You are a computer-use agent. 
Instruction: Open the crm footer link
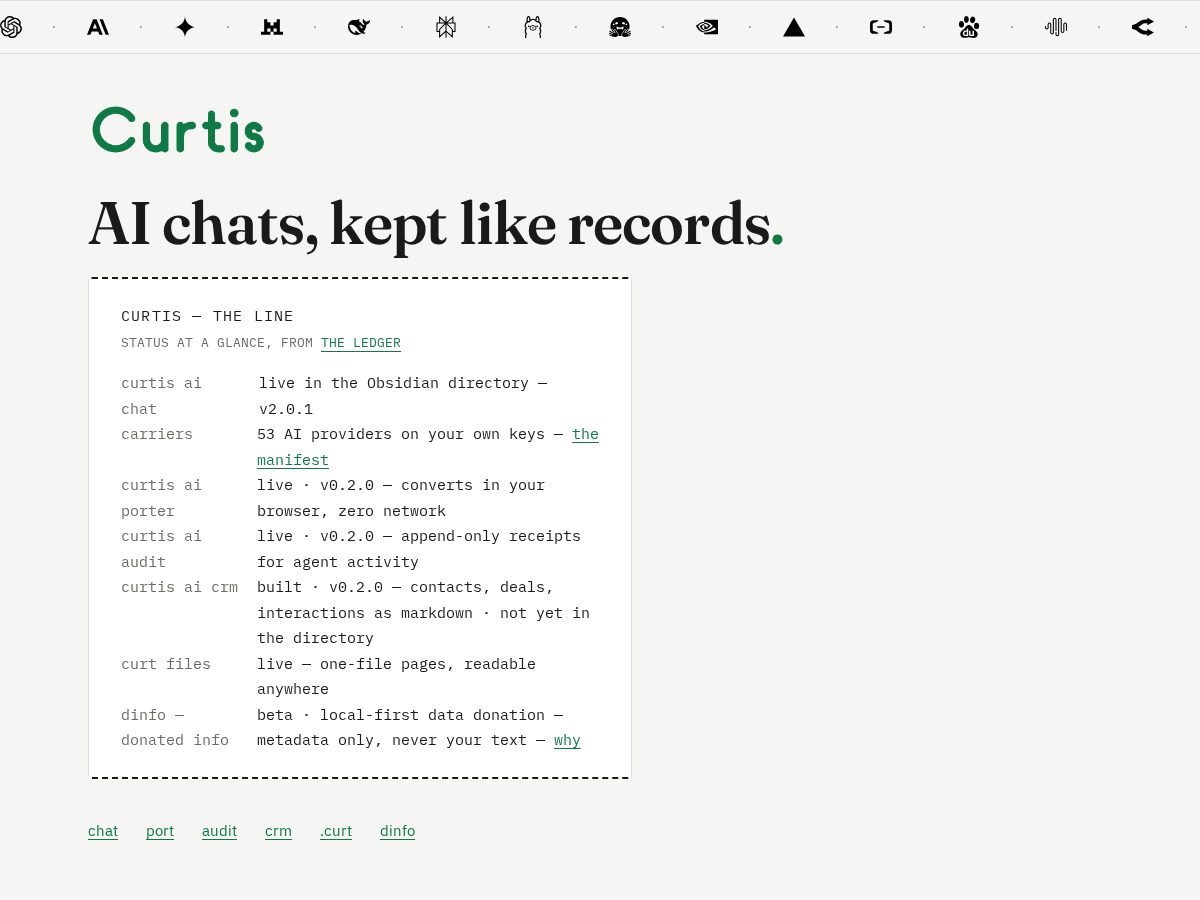(x=278, y=831)
